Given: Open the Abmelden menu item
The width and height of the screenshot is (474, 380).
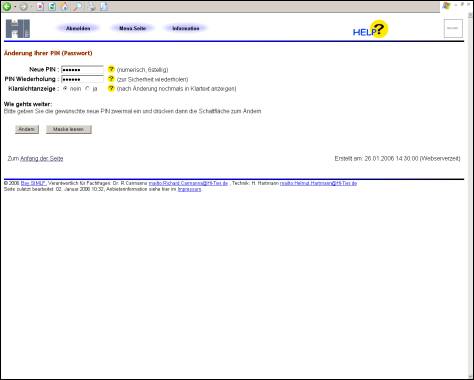Looking at the screenshot, I should (x=78, y=28).
